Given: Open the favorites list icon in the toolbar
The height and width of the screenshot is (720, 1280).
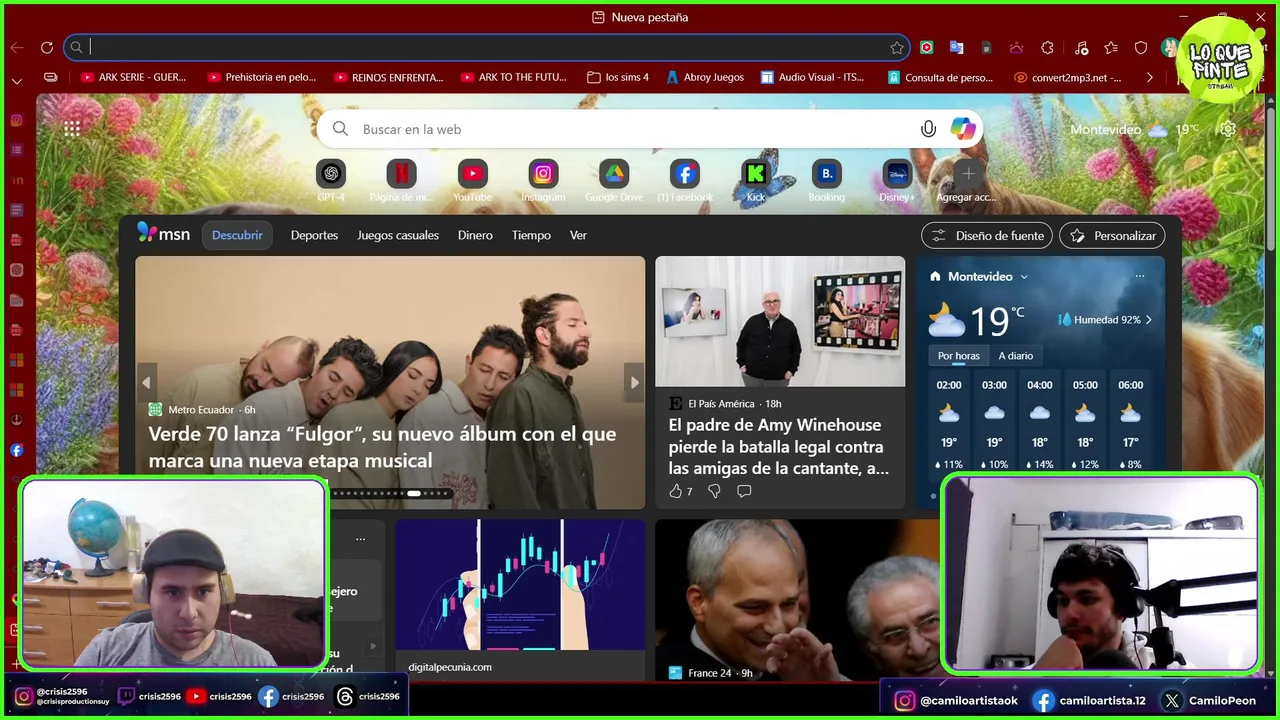Looking at the screenshot, I should pyautogui.click(x=1111, y=47).
